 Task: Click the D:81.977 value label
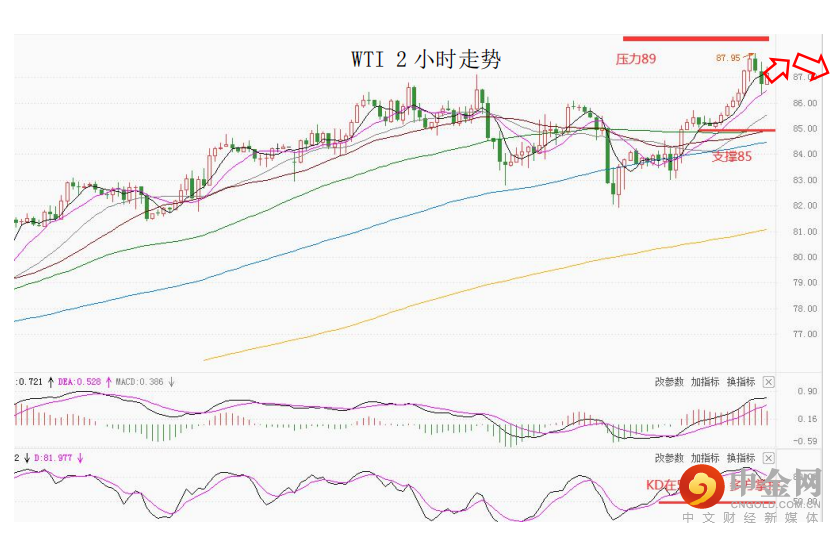click(x=53, y=458)
